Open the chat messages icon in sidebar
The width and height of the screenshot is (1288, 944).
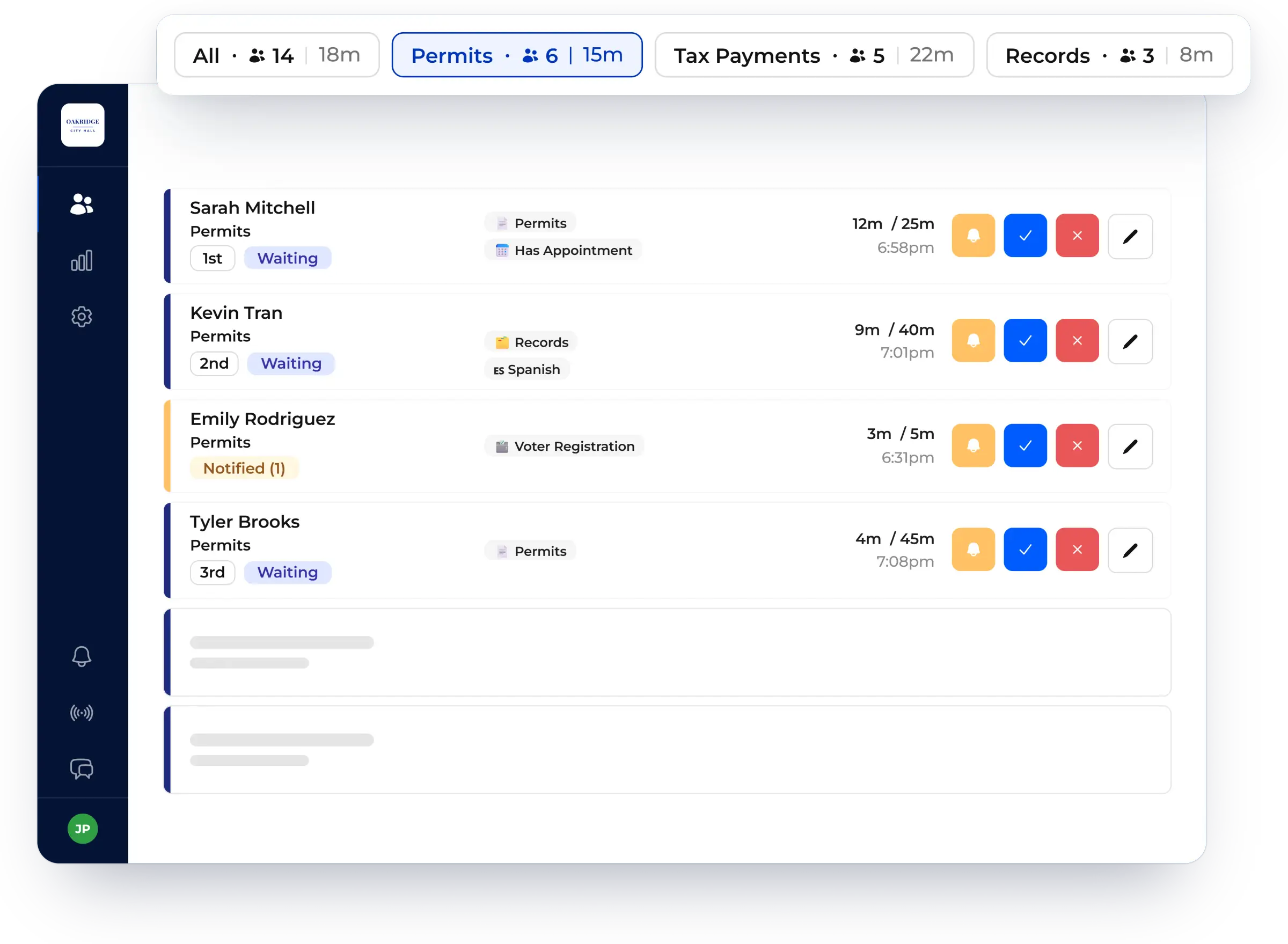pyautogui.click(x=82, y=769)
